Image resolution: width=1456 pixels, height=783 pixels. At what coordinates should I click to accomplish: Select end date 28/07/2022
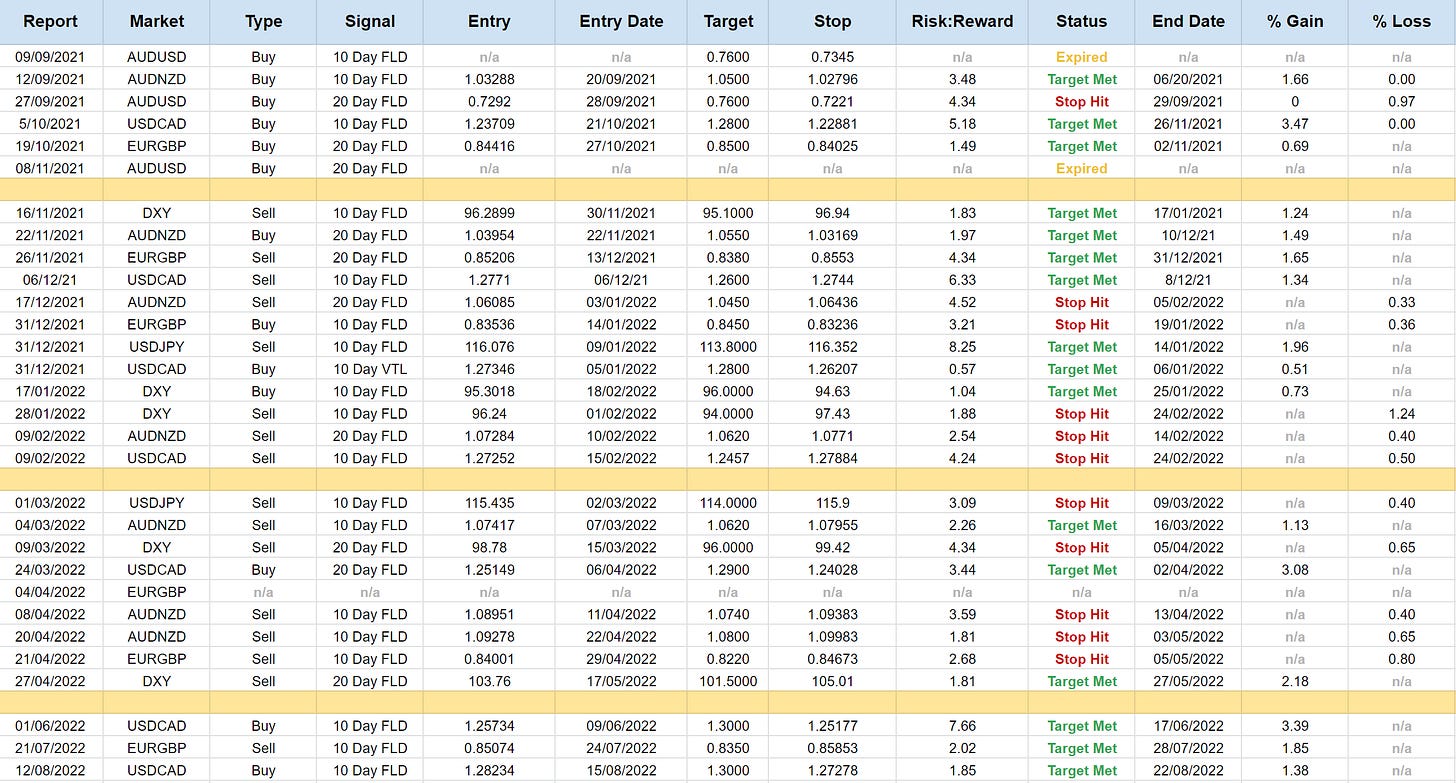[1188, 748]
